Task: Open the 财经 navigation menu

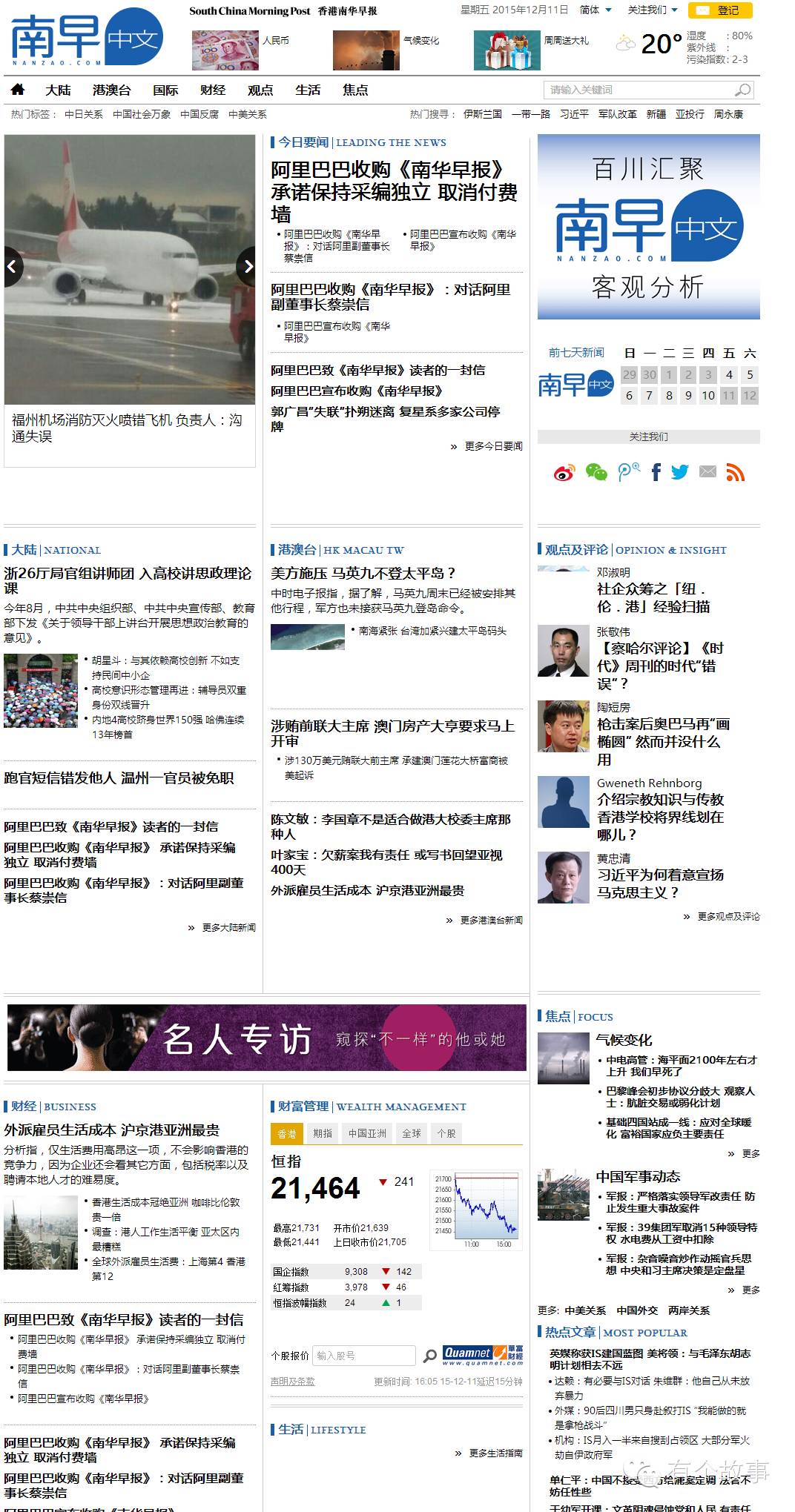Action: click(213, 90)
